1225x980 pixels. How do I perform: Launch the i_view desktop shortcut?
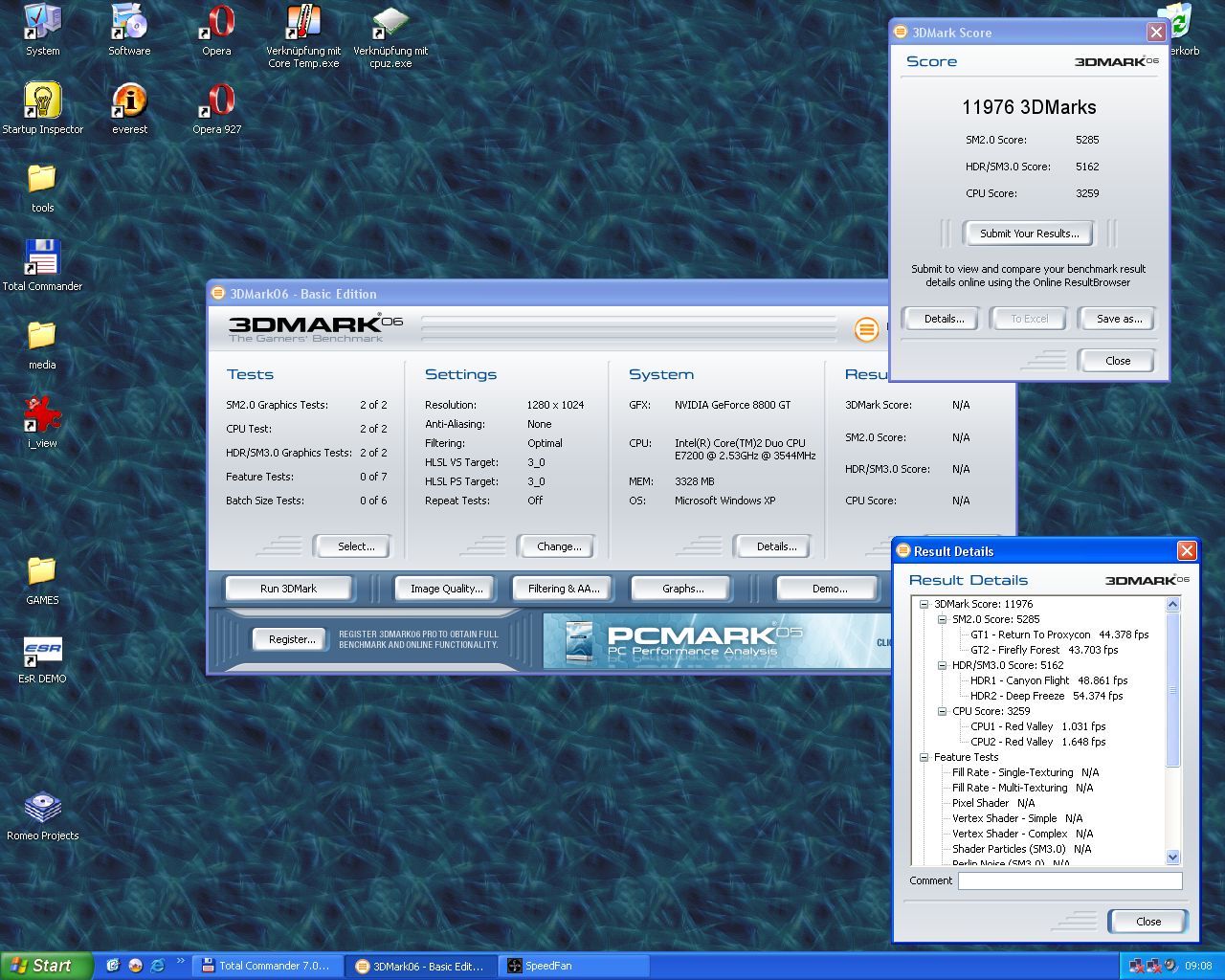[42, 422]
